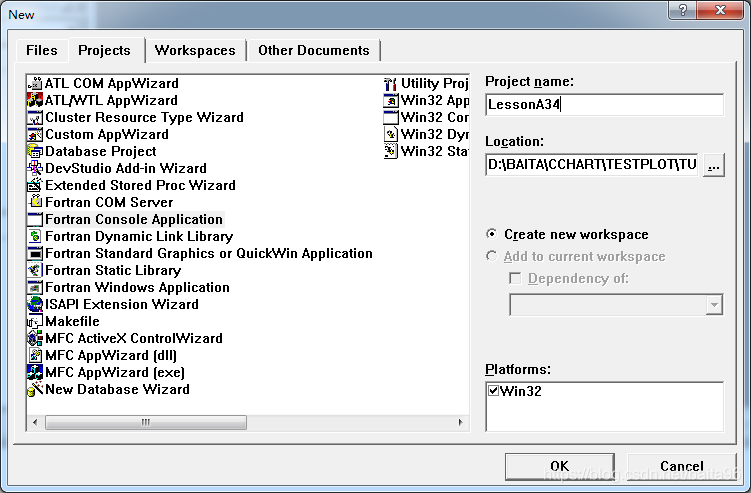Click the project list horizontal scrollbar thumb

coord(146,422)
